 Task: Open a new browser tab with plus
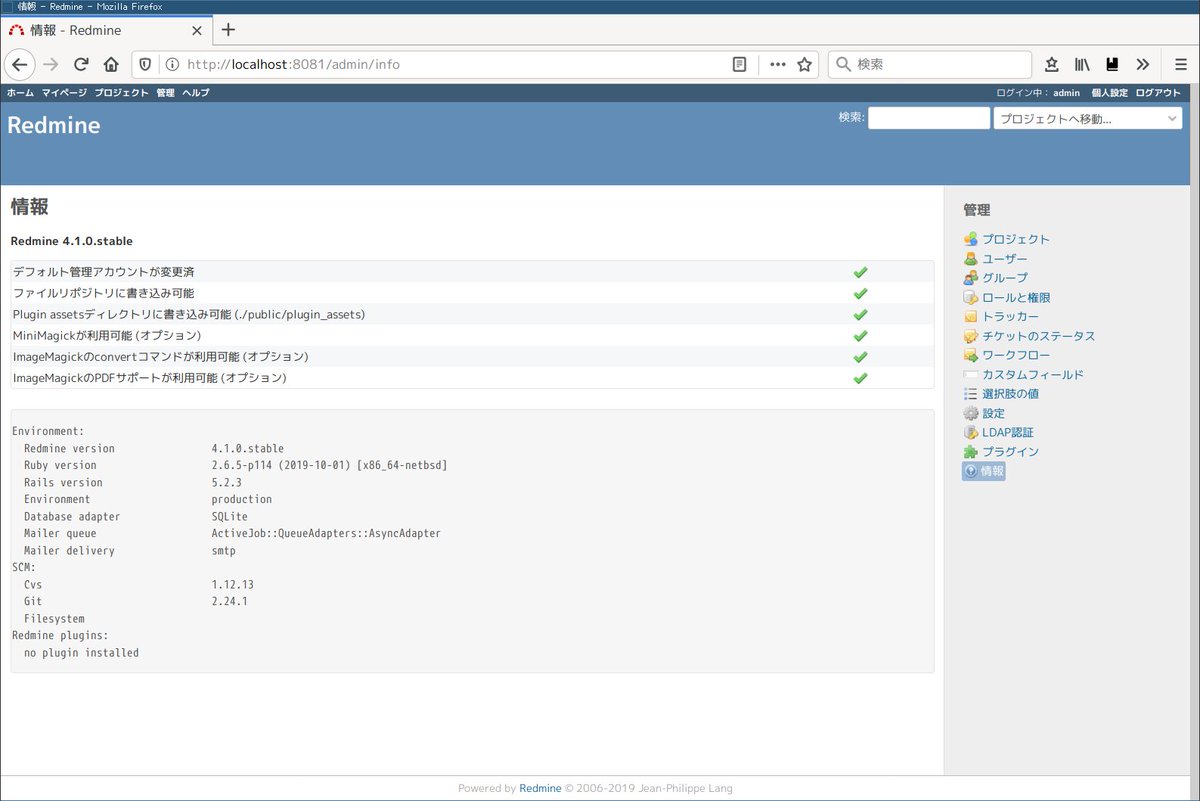point(228,29)
